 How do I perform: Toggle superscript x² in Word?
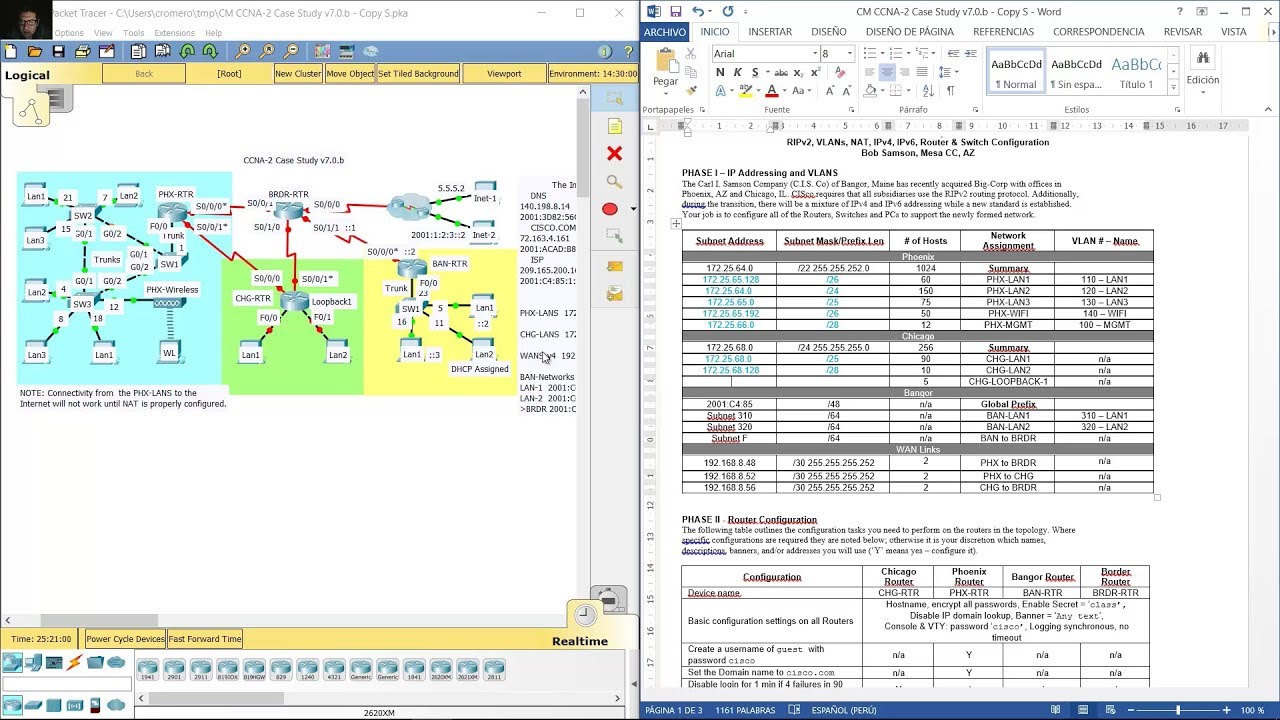pos(815,72)
